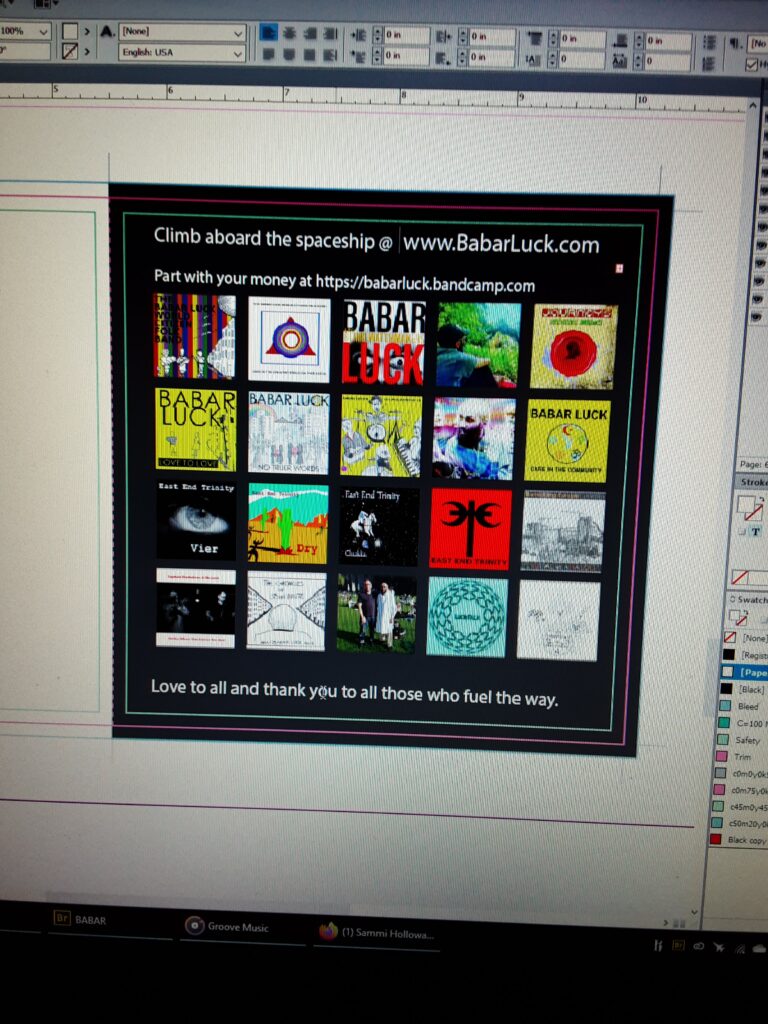This screenshot has height=1024, width=768.
Task: Click the character stroke None swatch in control bar
Action: click(70, 51)
